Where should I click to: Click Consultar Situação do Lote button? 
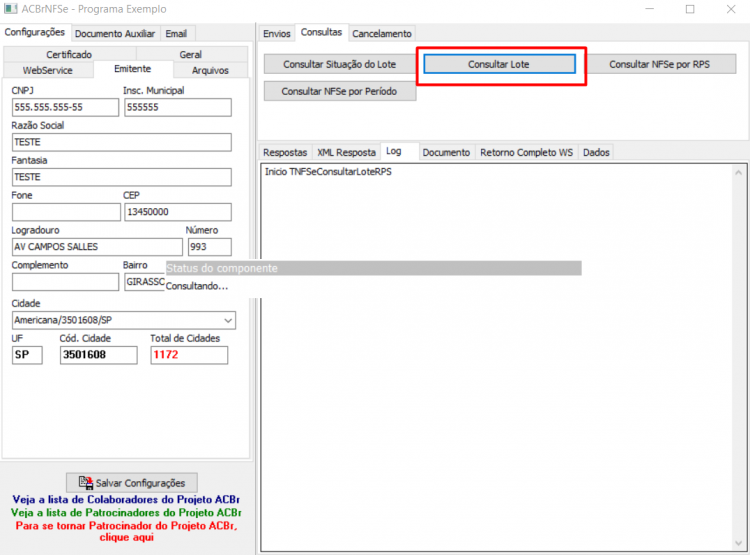[x=340, y=64]
